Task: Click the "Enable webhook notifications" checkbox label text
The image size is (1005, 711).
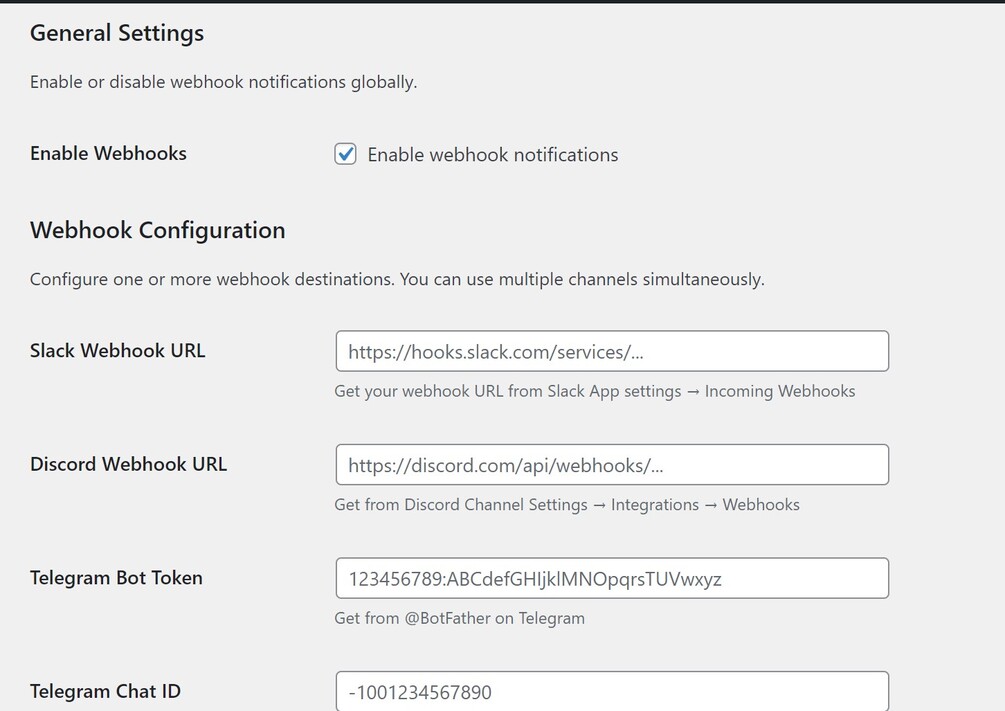Action: 492,155
